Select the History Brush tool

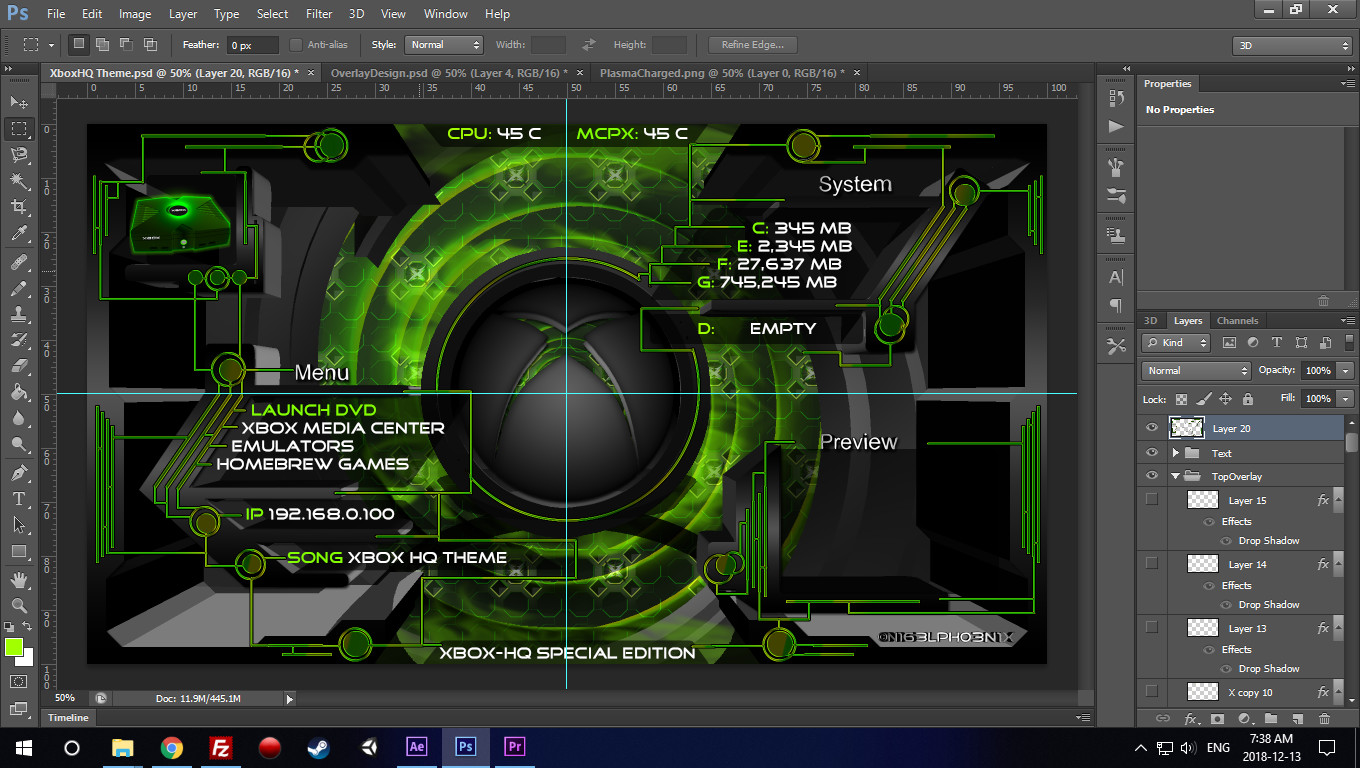[x=19, y=340]
